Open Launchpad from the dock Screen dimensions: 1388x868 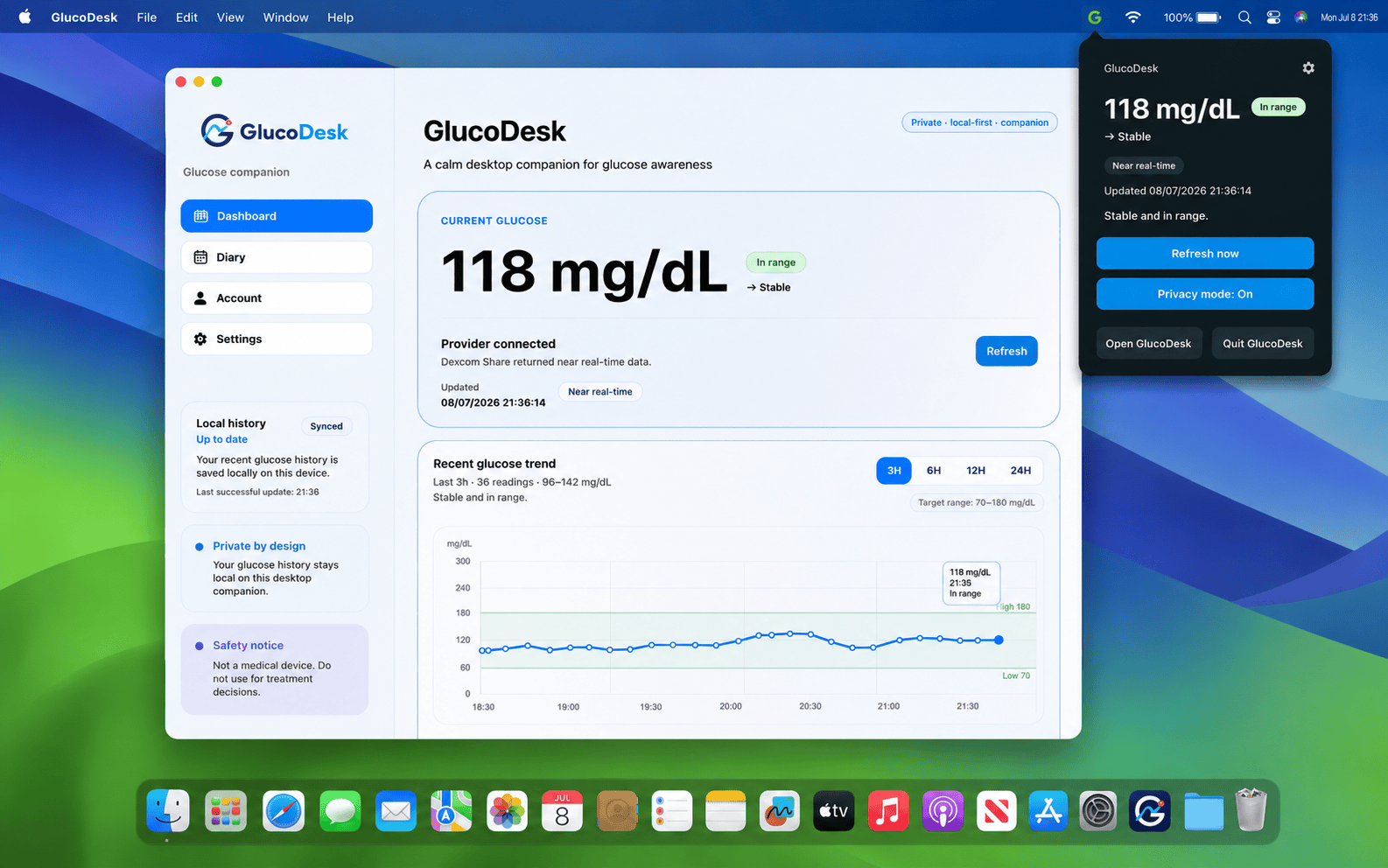pyautogui.click(x=225, y=811)
